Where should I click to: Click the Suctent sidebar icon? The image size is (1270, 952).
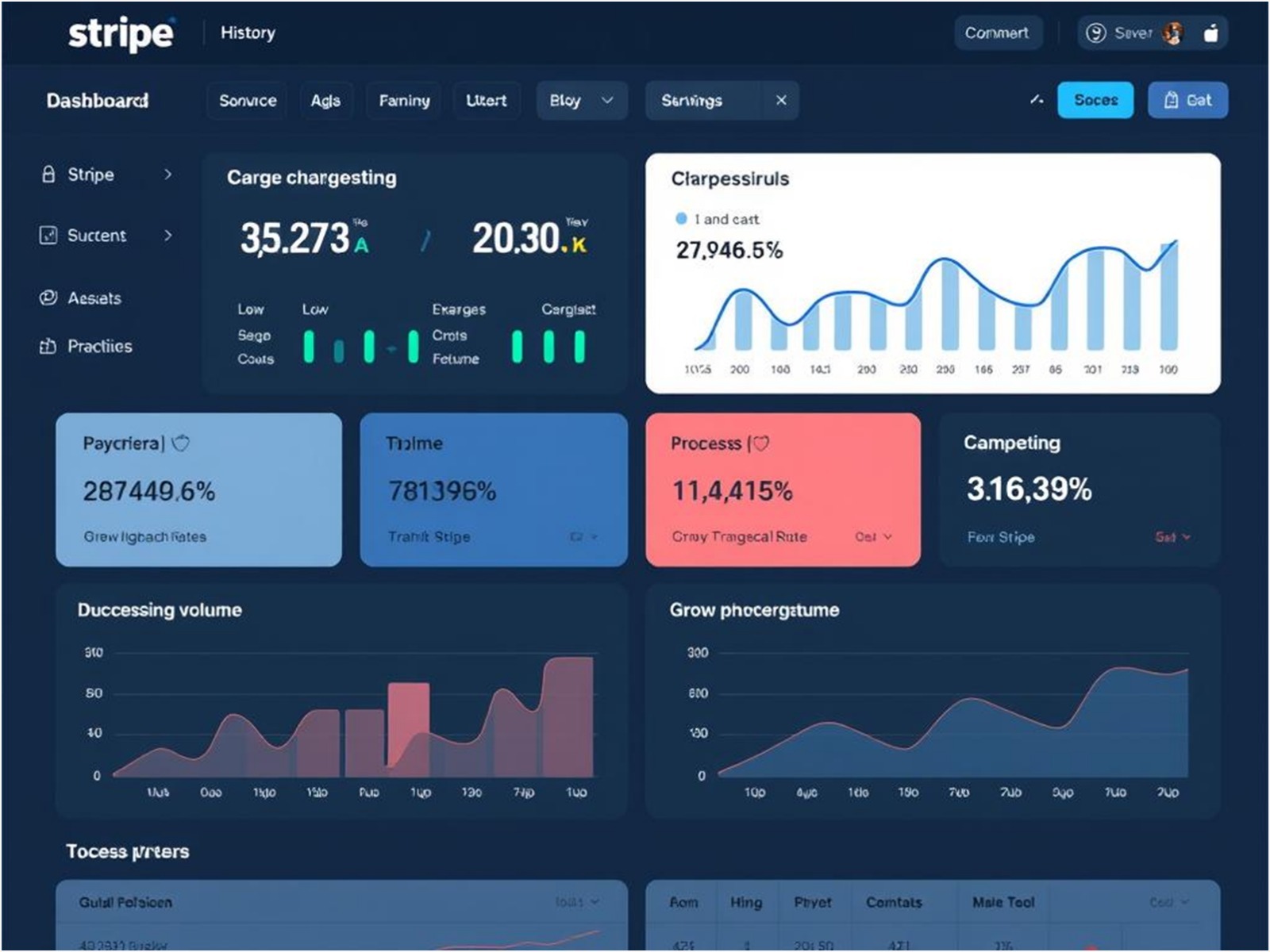48,236
